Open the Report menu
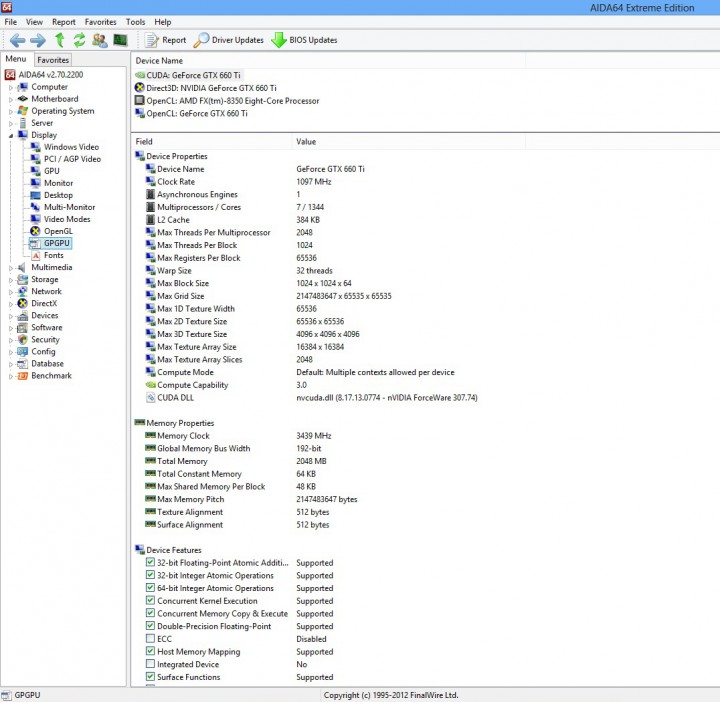The height and width of the screenshot is (702, 720). 64,22
